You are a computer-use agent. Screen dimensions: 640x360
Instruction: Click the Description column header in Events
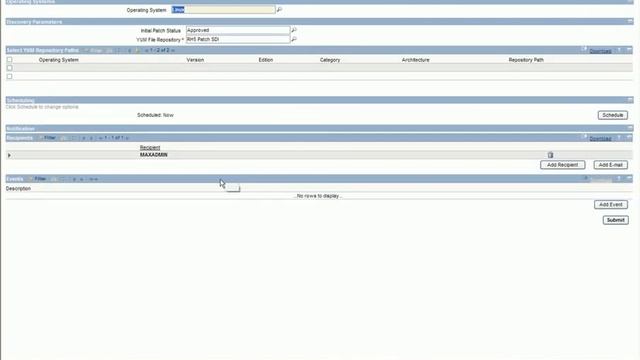click(x=18, y=189)
